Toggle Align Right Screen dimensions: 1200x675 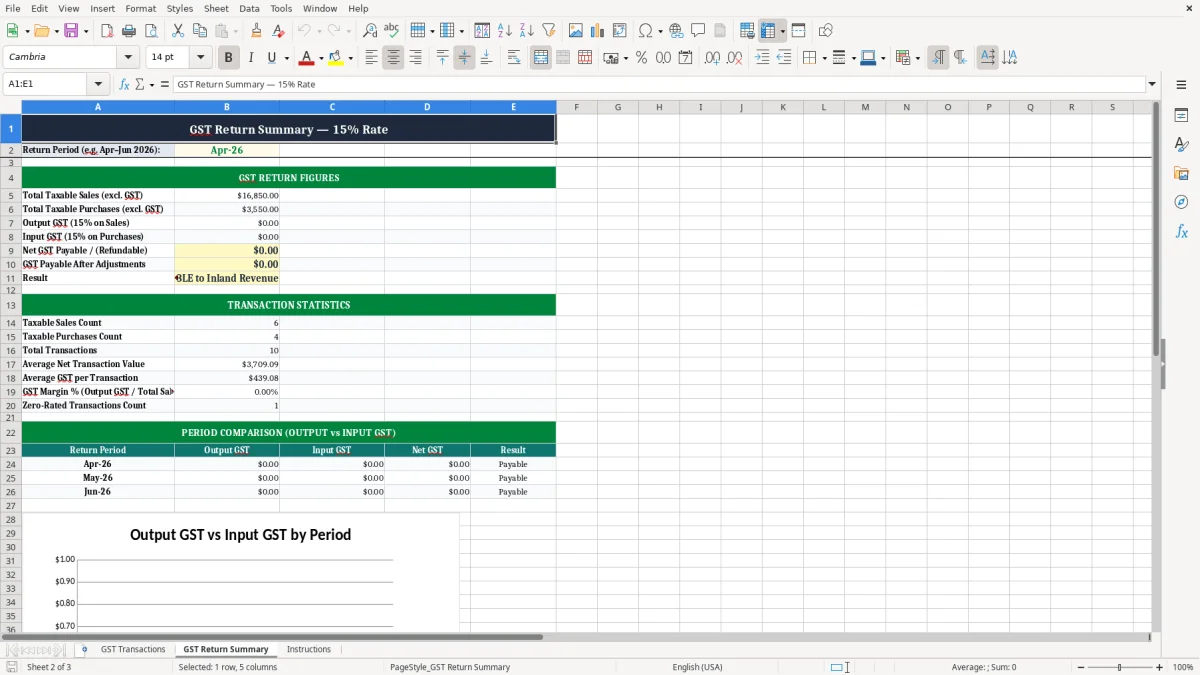[x=415, y=58]
